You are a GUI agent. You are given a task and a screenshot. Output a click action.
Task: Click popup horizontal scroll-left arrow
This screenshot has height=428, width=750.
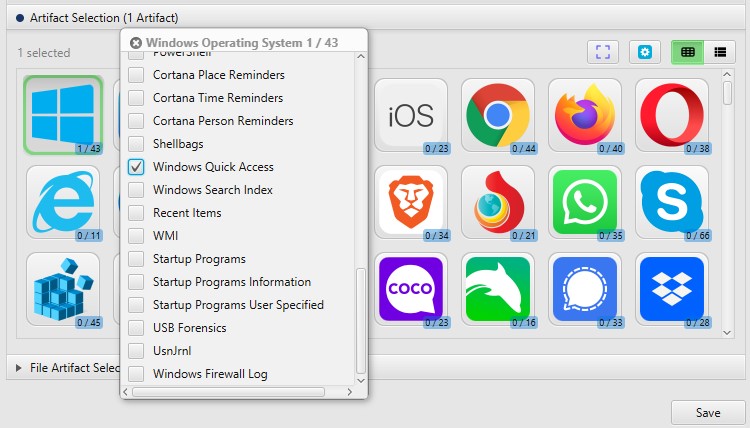coord(125,392)
